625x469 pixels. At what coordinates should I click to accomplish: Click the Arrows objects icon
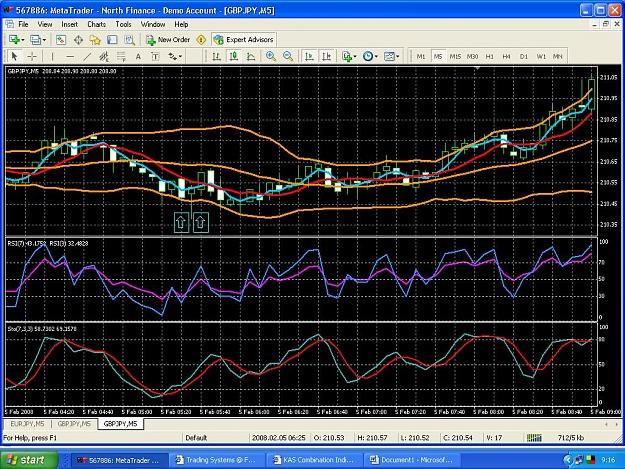coord(172,57)
